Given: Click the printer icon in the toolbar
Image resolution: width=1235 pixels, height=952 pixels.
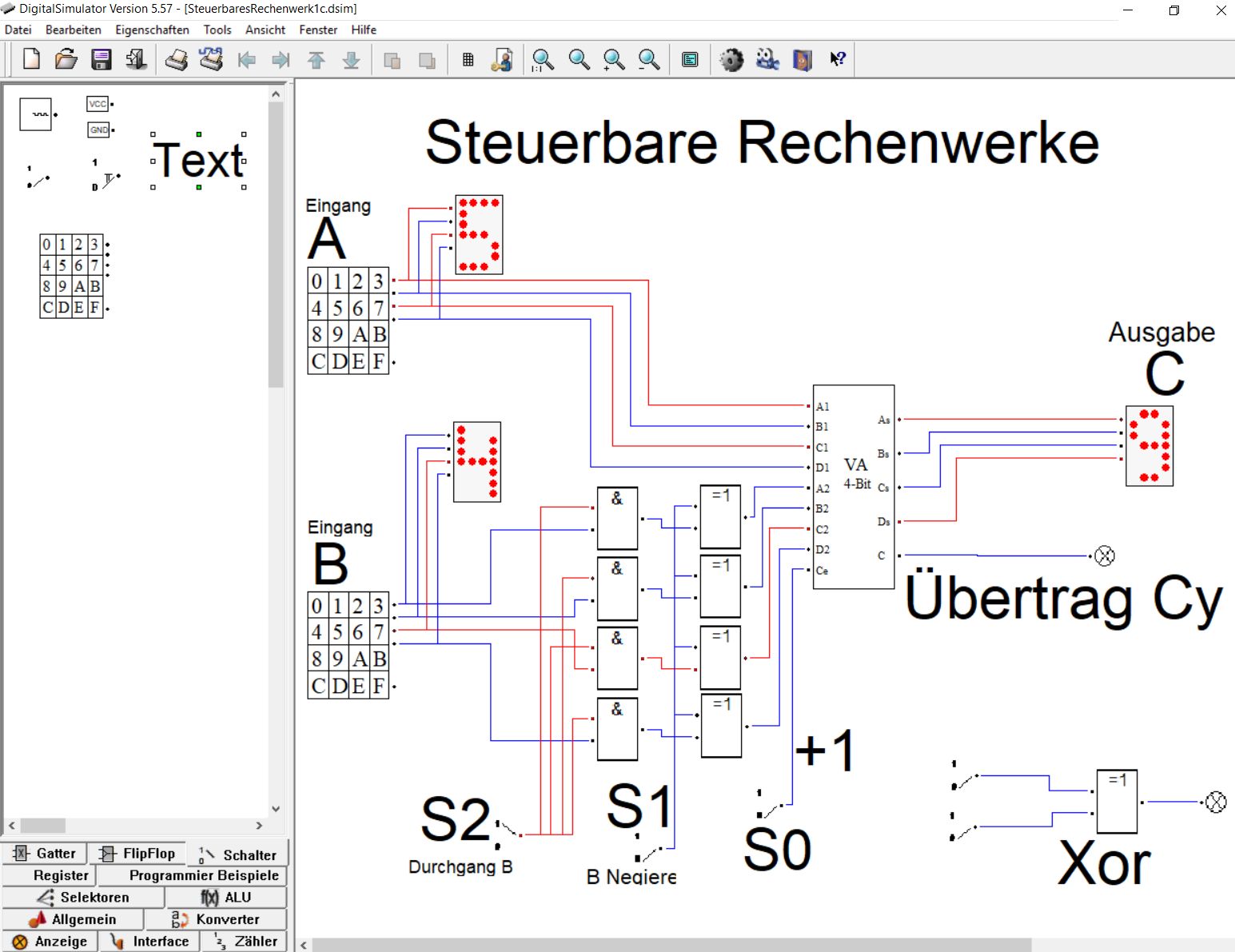Looking at the screenshot, I should (176, 59).
